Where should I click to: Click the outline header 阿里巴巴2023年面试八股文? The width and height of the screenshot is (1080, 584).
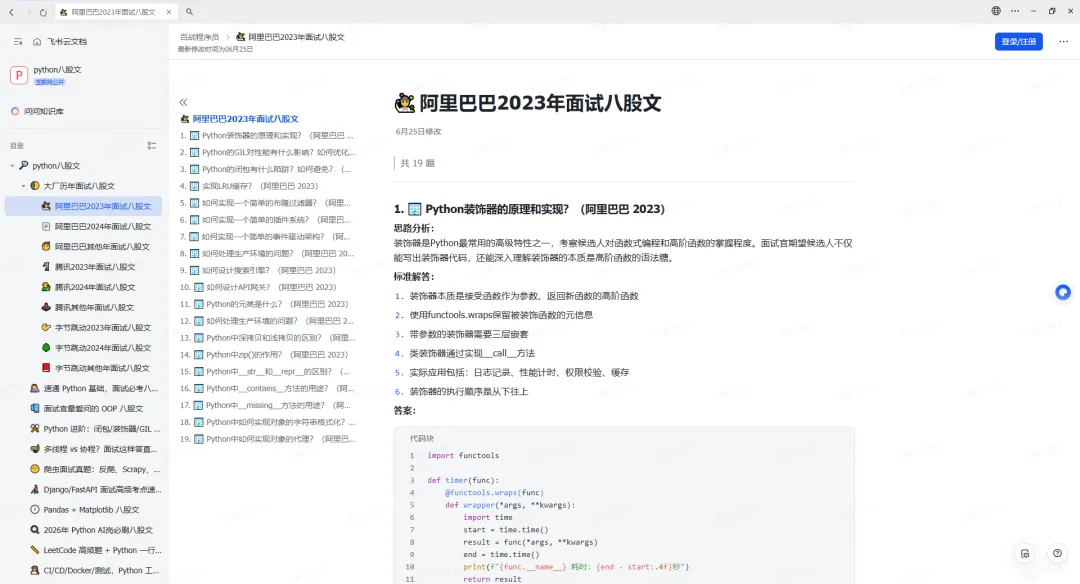point(245,118)
